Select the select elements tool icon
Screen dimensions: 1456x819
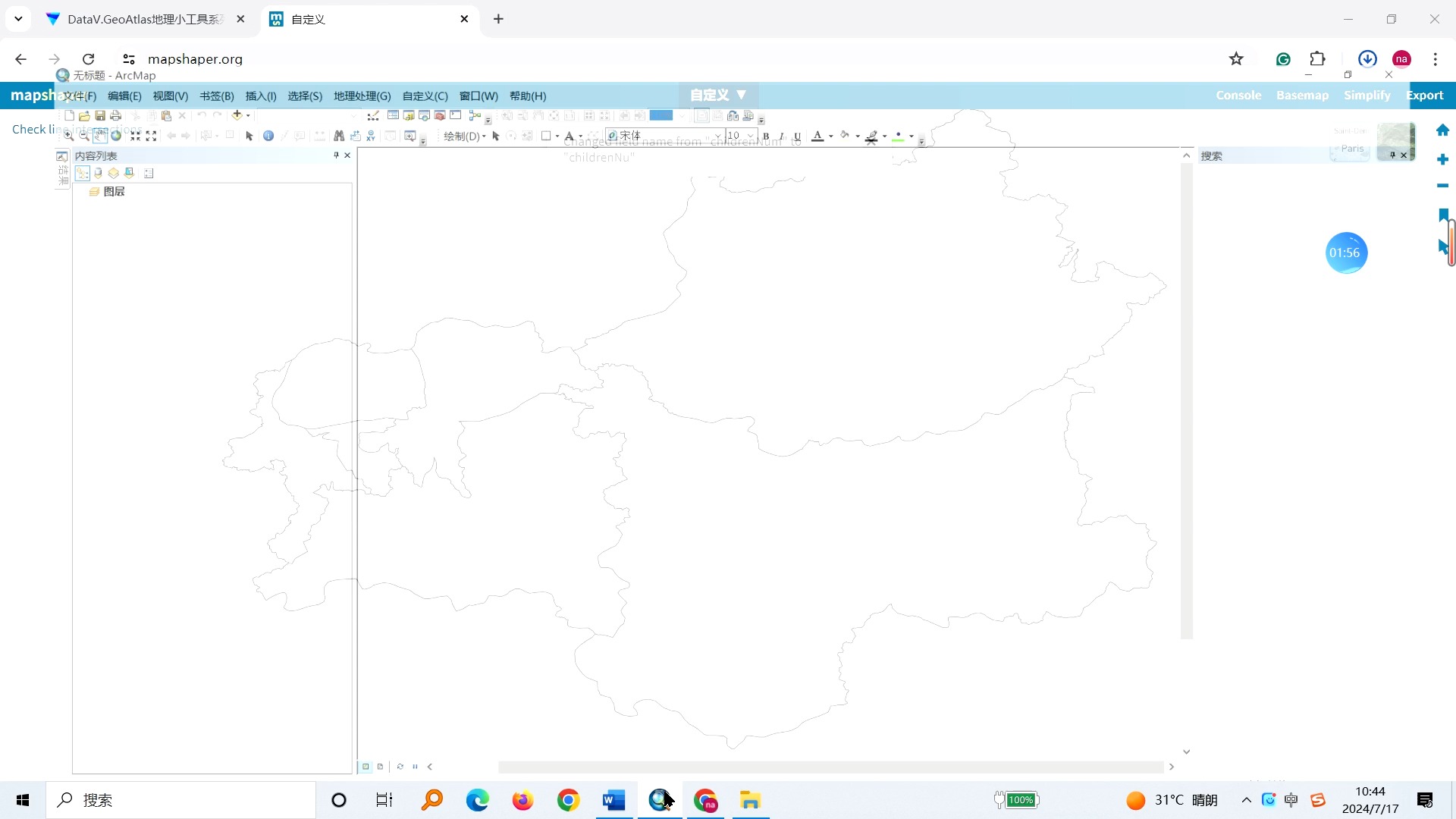point(249,135)
